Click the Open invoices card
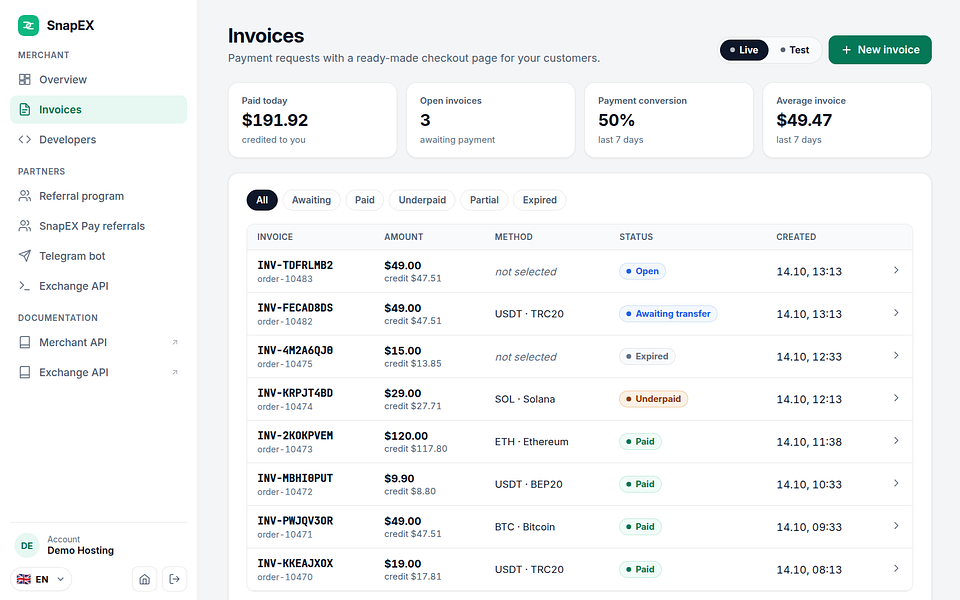Screen dimensions: 960x600 [490, 120]
